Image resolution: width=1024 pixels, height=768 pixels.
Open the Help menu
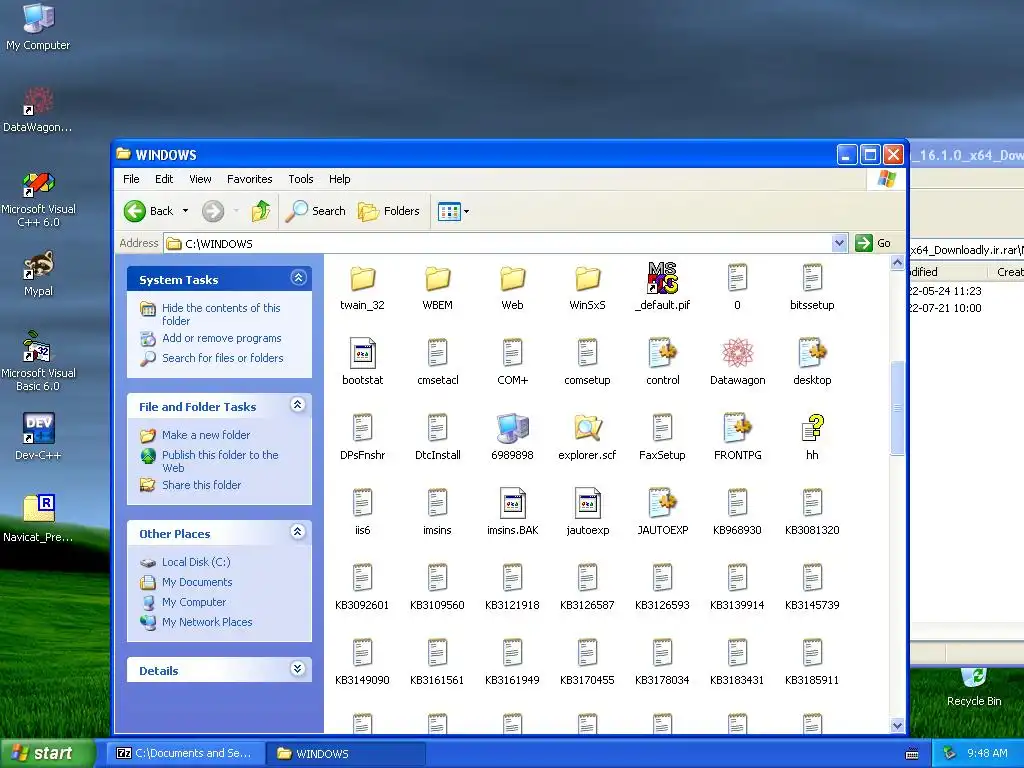pyautogui.click(x=340, y=179)
